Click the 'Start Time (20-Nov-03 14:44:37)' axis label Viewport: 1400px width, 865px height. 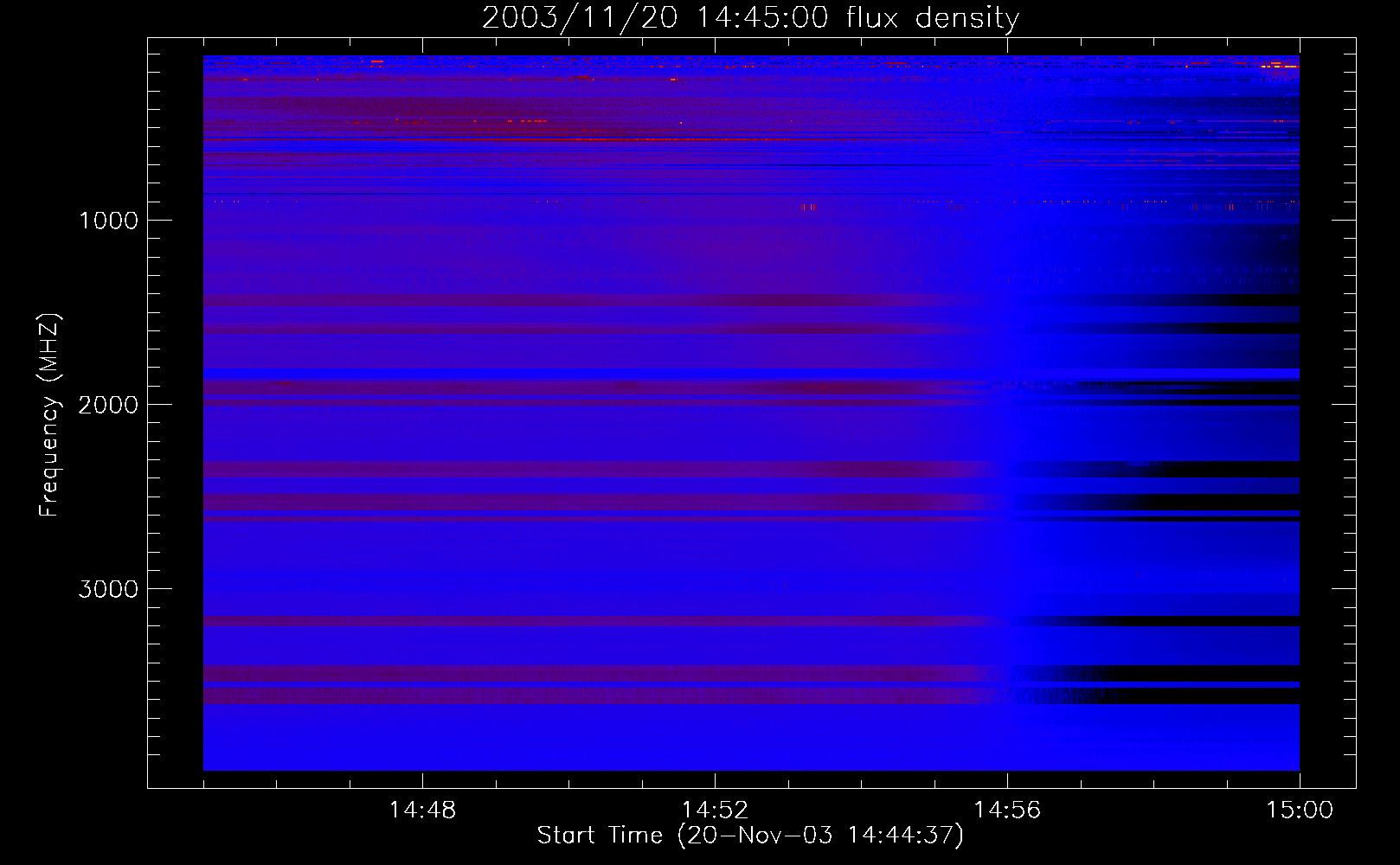(750, 835)
